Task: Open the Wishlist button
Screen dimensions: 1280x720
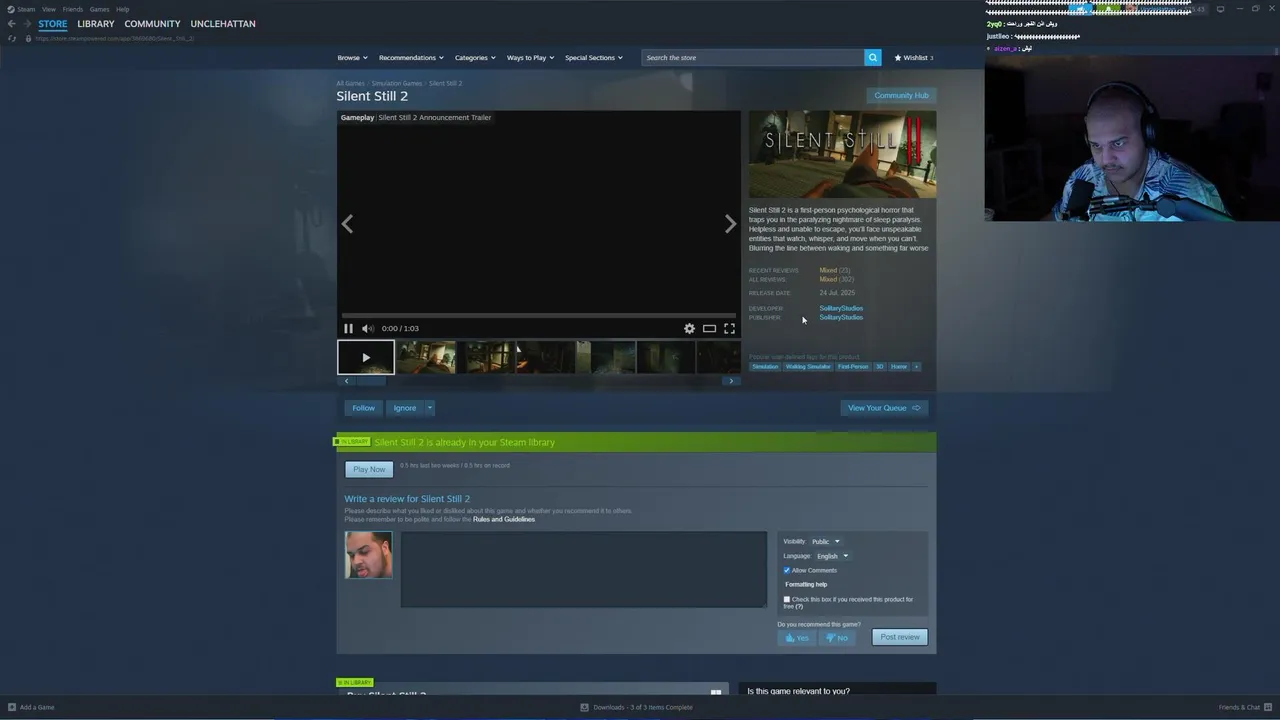Action: [x=914, y=57]
